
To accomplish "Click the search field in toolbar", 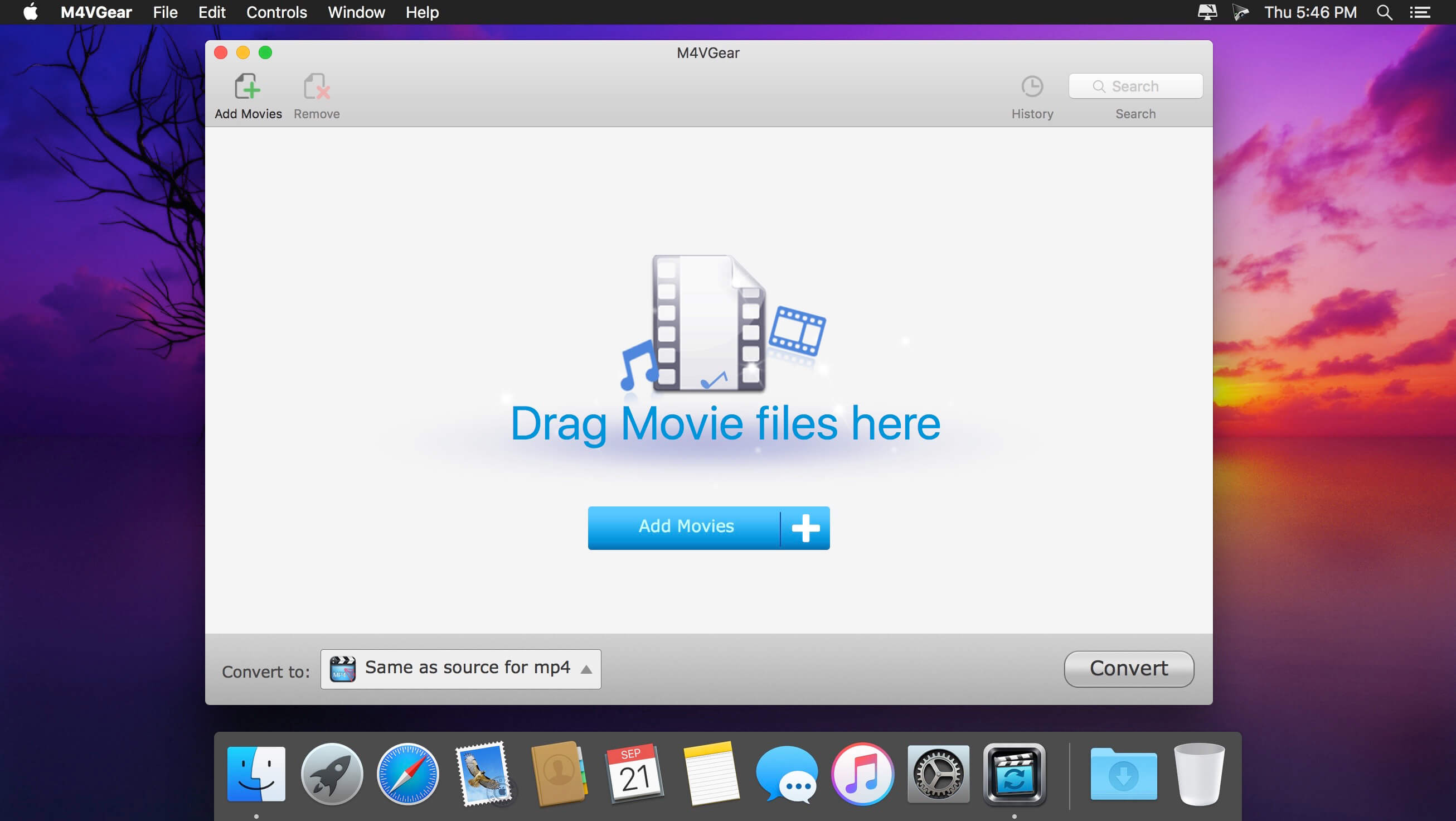I will (1135, 86).
